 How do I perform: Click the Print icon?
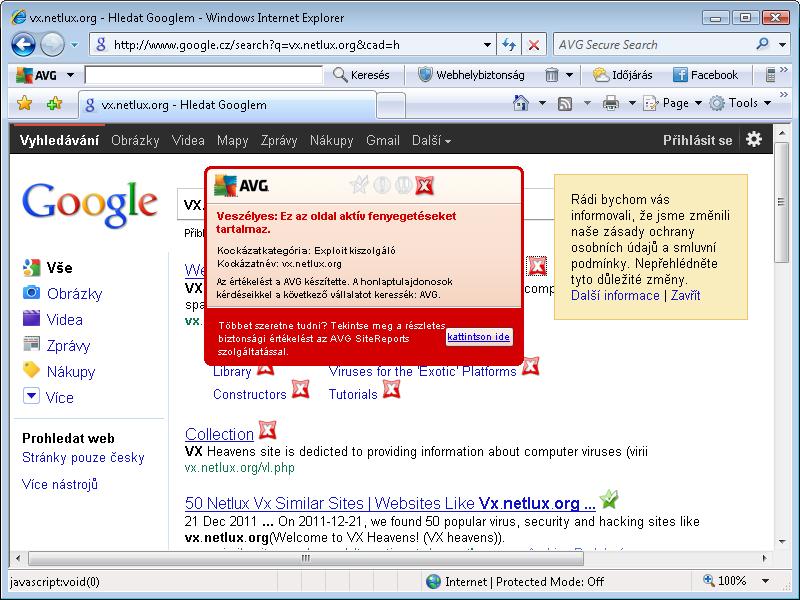(x=611, y=104)
